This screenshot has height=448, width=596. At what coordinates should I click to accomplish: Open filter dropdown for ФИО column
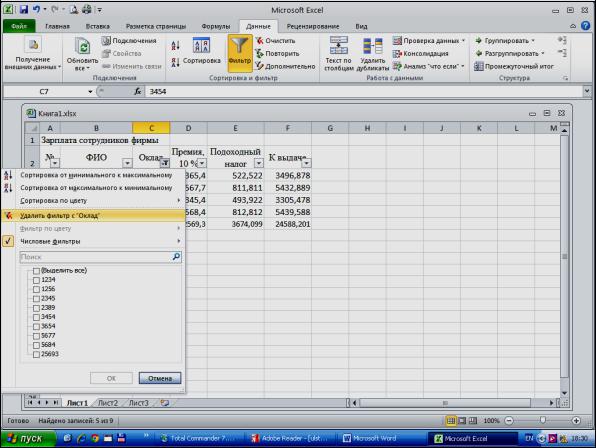[127, 163]
